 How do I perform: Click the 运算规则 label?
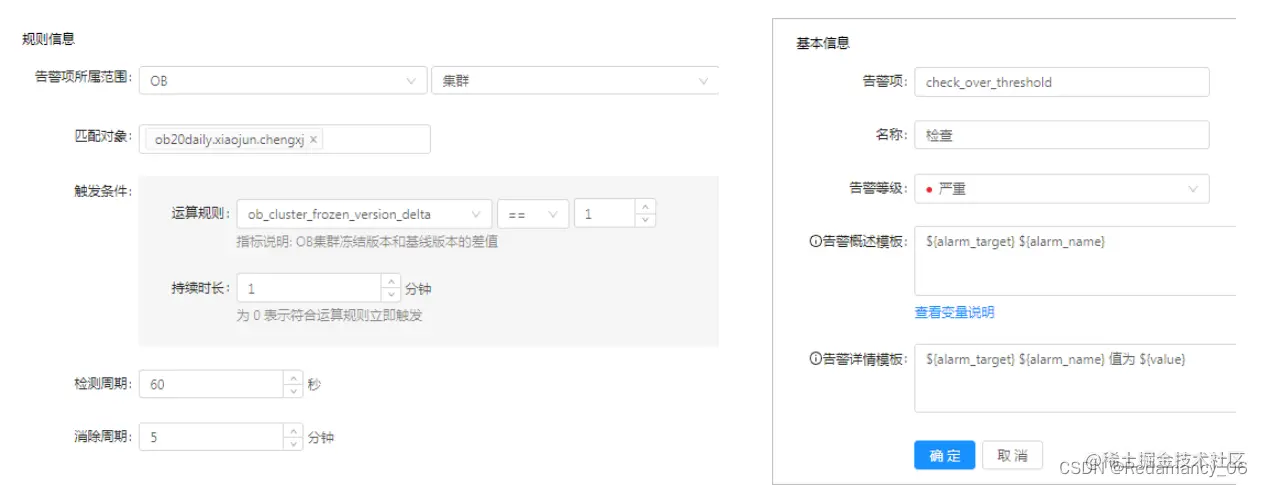point(201,213)
